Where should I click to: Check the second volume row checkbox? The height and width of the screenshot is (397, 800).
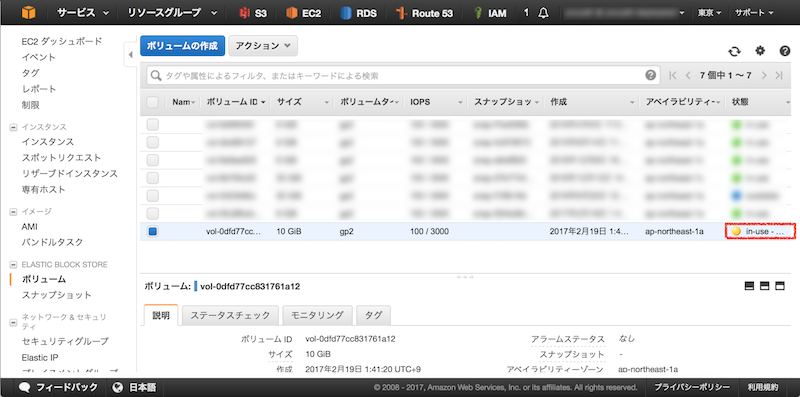153,142
